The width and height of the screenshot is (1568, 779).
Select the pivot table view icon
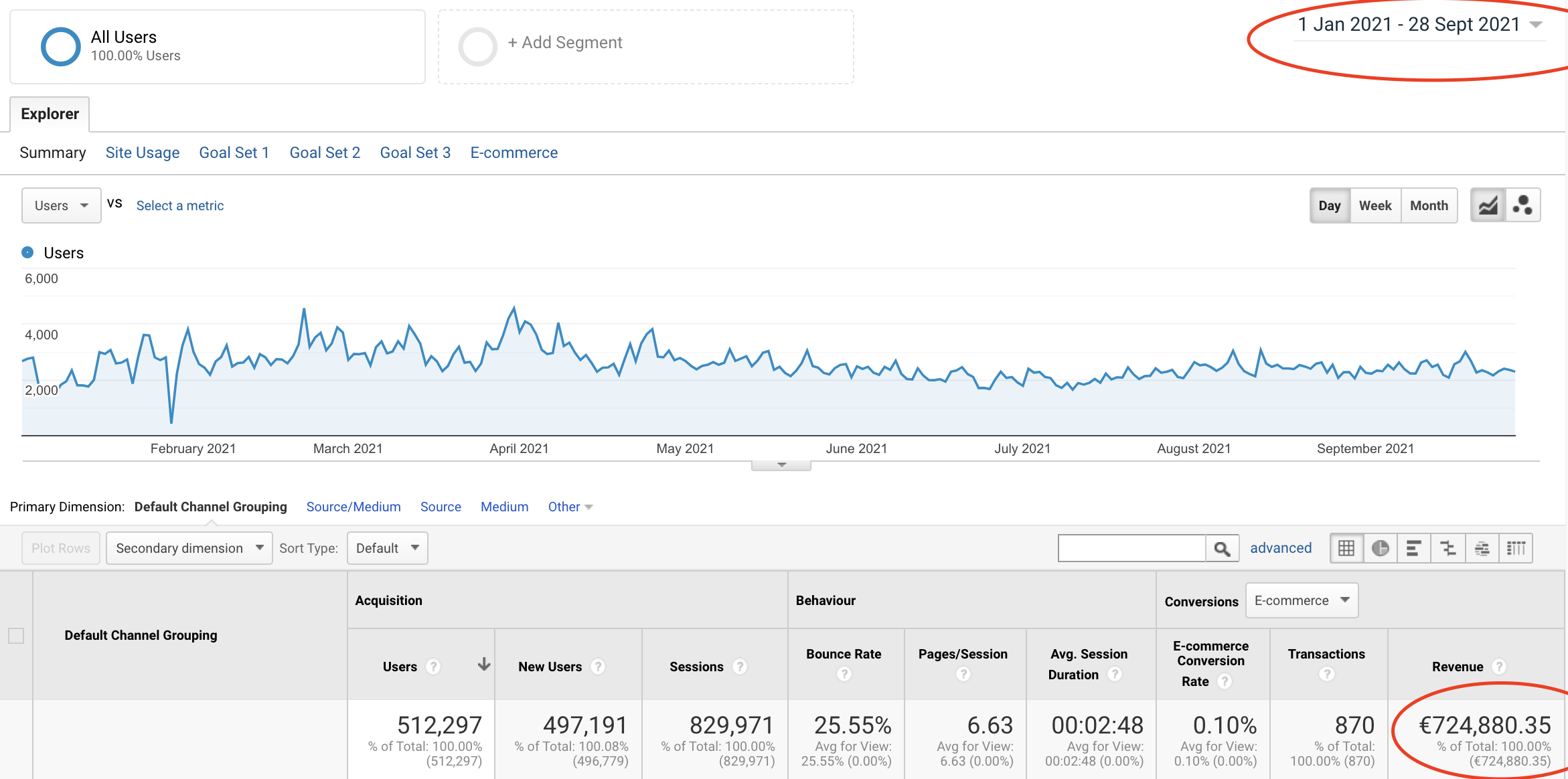(x=1516, y=548)
